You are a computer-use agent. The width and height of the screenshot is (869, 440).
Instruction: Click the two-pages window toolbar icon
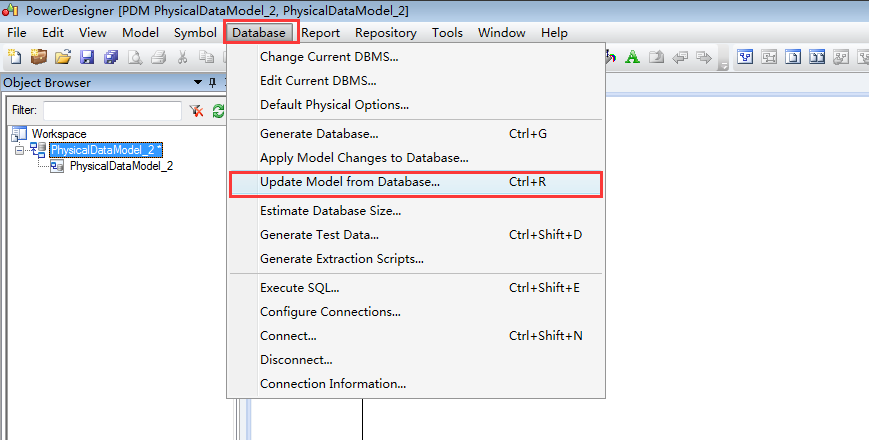817,57
